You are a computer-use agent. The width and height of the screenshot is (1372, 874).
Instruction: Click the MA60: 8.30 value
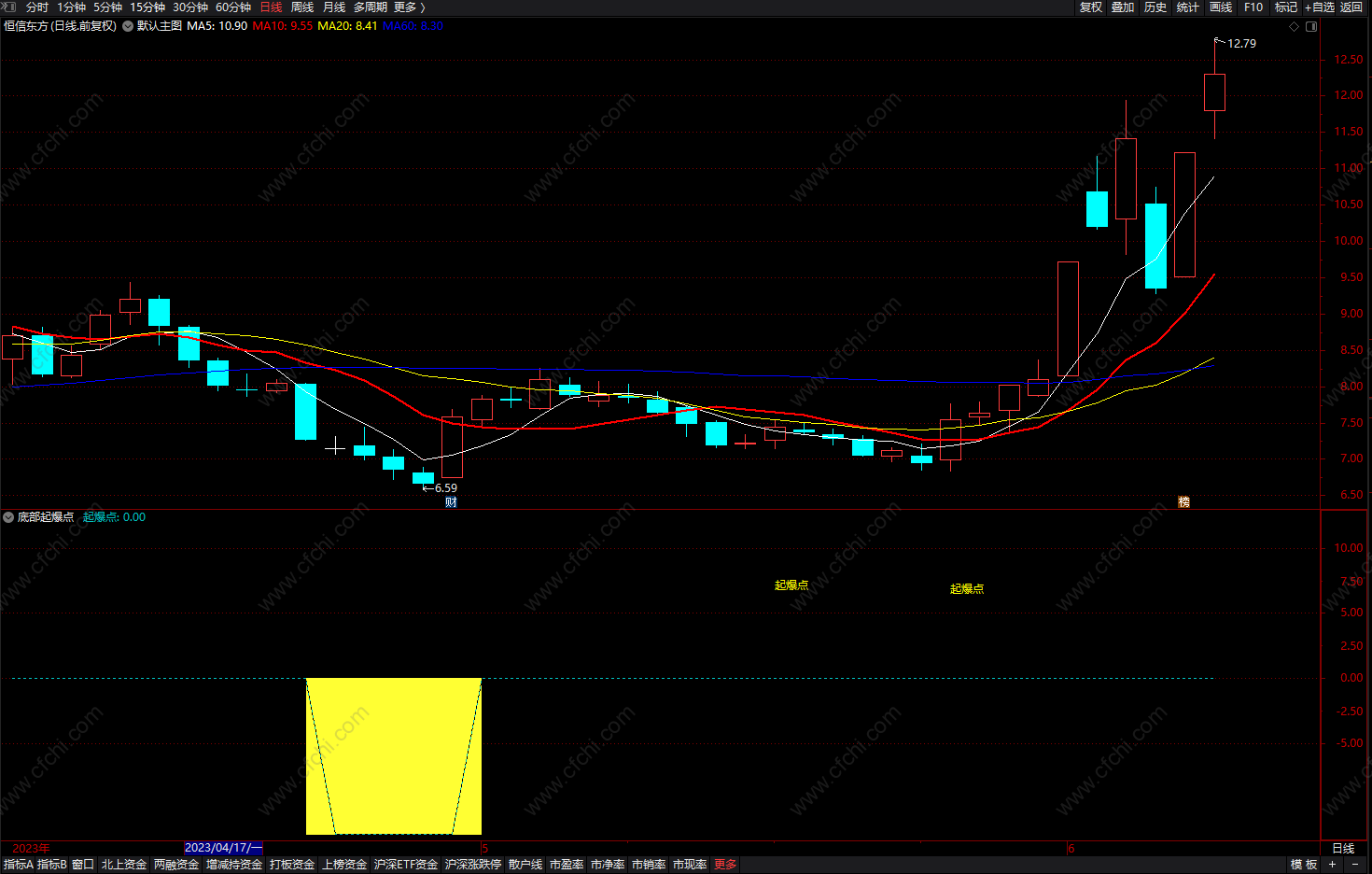pyautogui.click(x=413, y=26)
